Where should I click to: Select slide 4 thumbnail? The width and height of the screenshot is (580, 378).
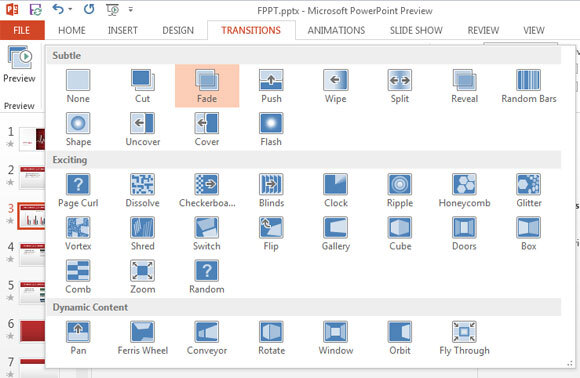32,254
